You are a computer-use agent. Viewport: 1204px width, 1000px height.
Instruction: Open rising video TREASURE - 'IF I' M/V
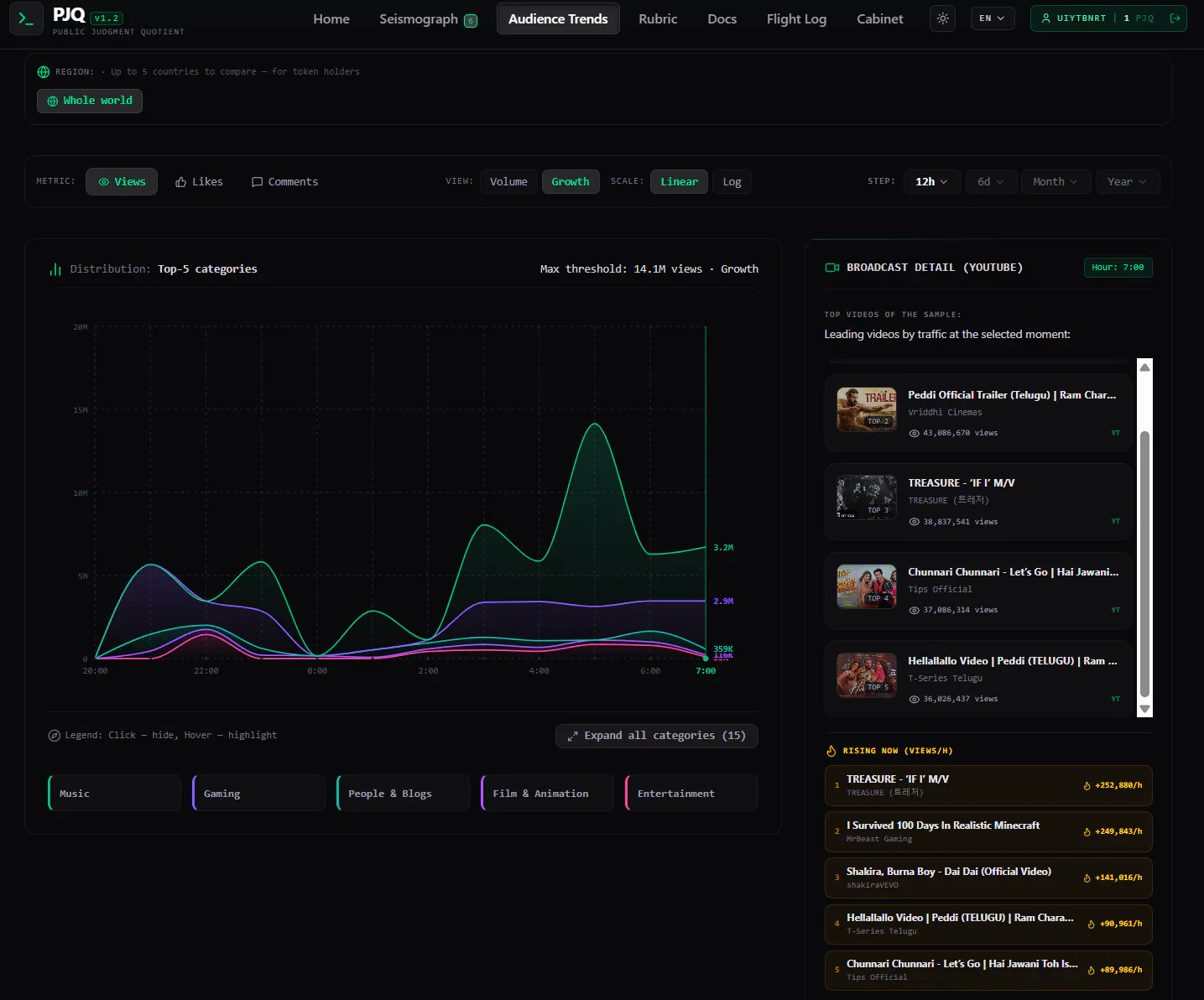tap(988, 786)
